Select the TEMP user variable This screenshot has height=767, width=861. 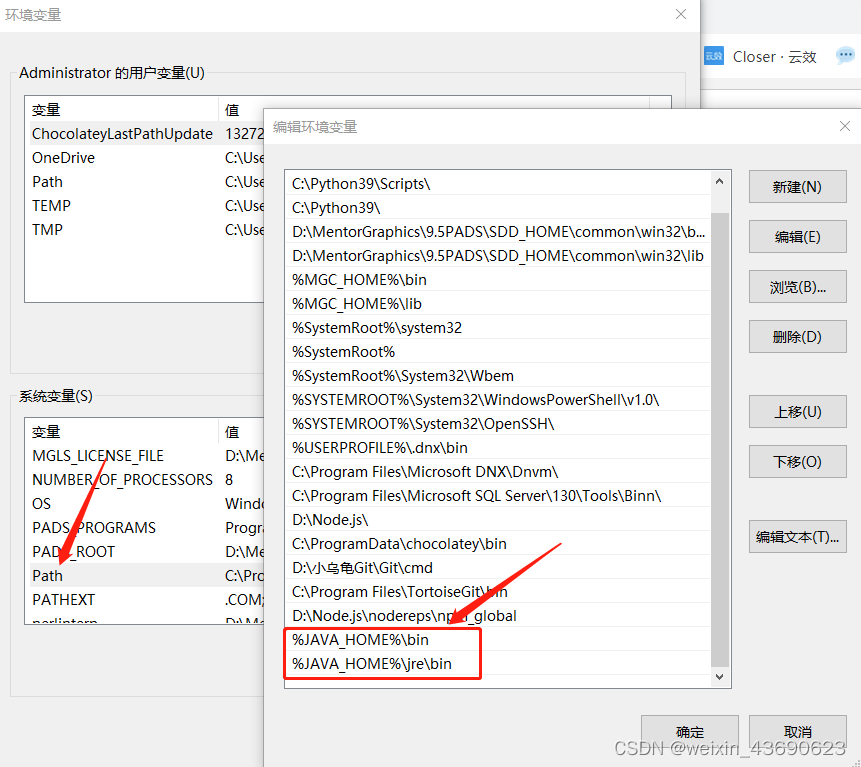pos(147,205)
